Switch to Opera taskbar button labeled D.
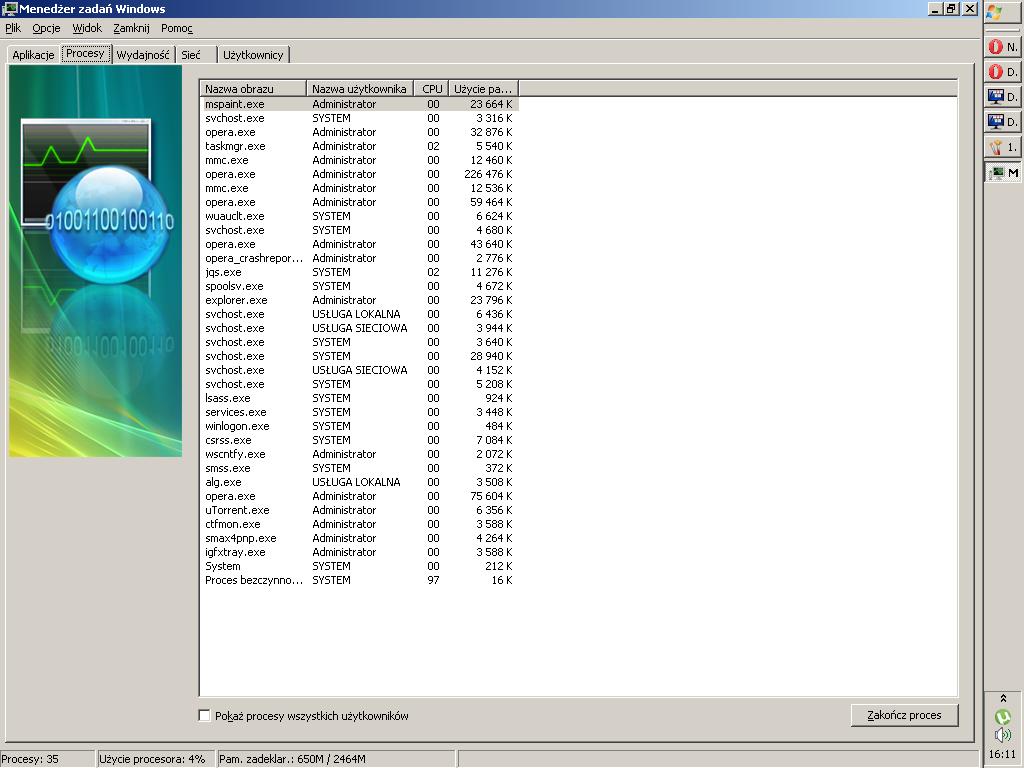 tap(1002, 72)
